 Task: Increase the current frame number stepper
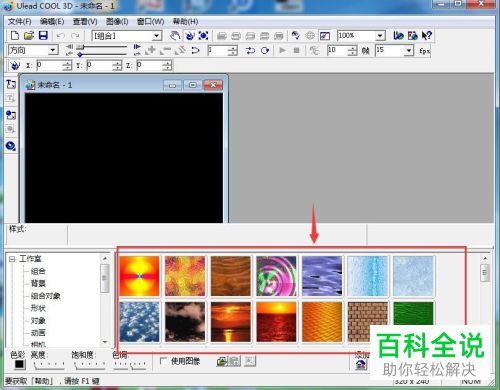click(x=232, y=48)
